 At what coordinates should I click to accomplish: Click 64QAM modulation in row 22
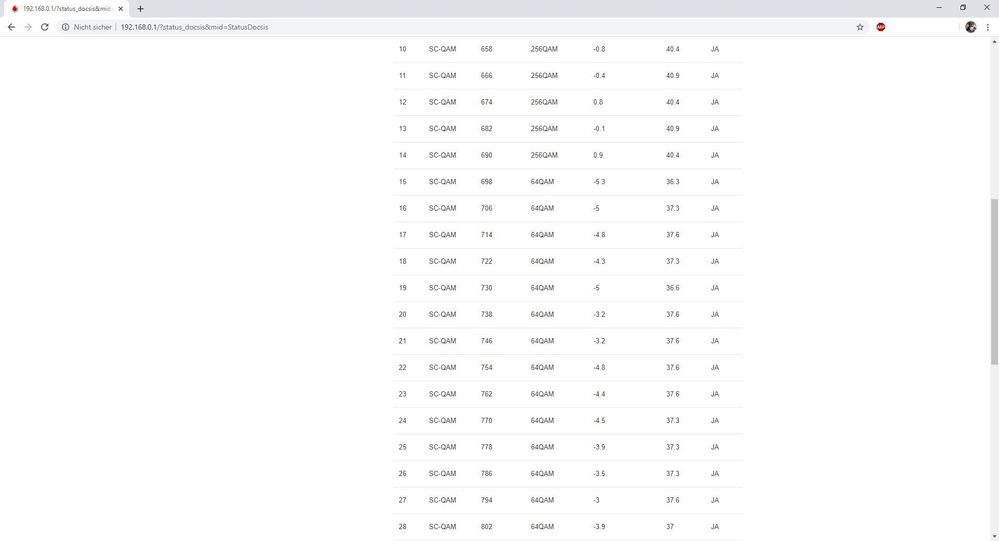pos(542,368)
